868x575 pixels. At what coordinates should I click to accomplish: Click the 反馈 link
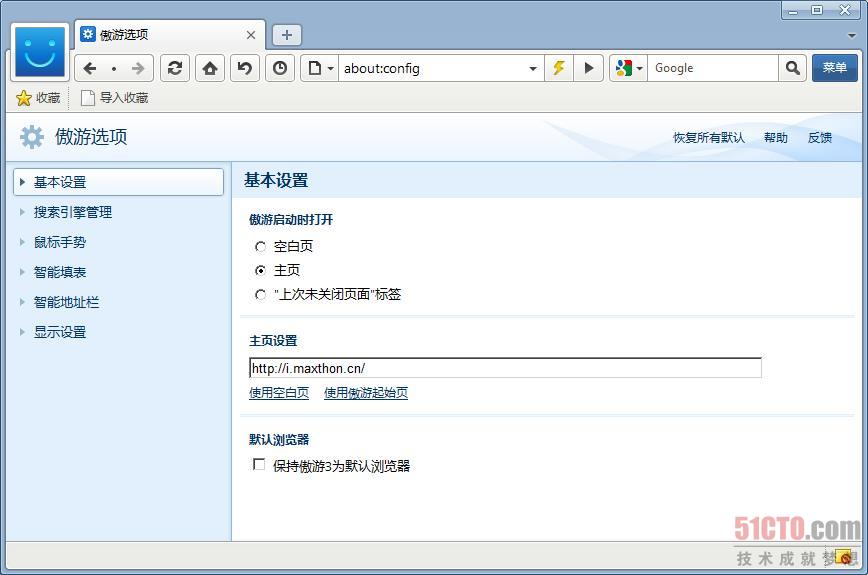(819, 137)
